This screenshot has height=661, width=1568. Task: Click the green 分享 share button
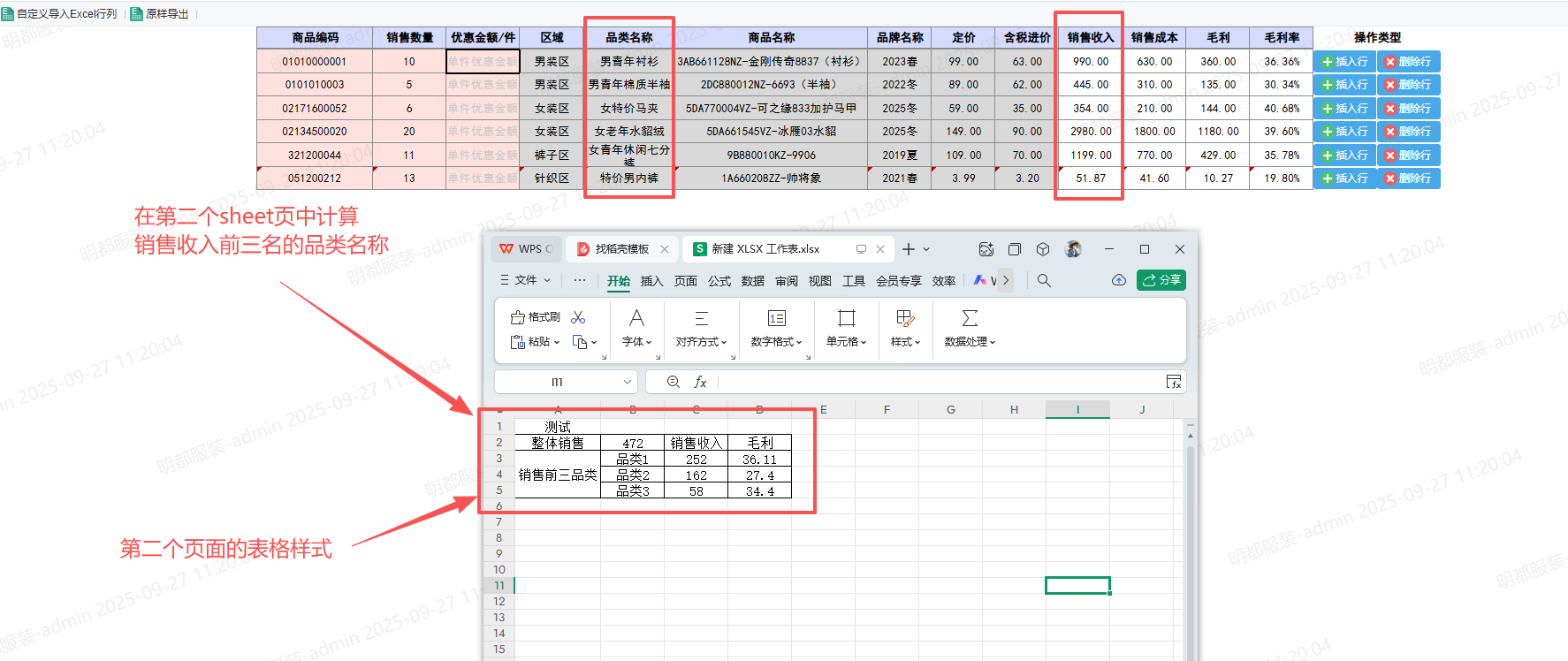(1161, 280)
